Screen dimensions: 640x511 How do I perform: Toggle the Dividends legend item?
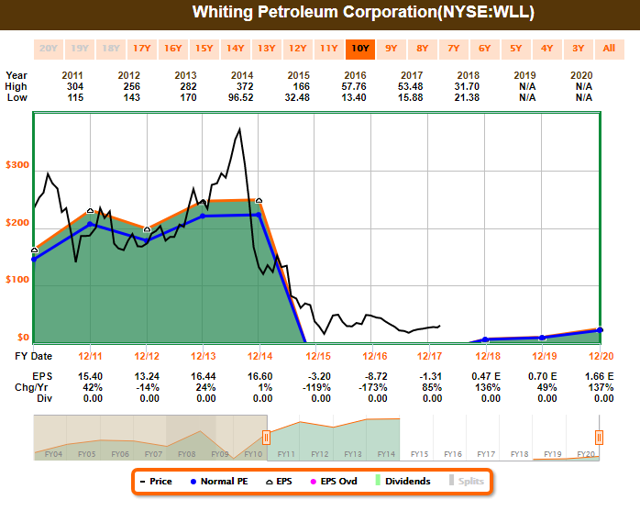(403, 482)
